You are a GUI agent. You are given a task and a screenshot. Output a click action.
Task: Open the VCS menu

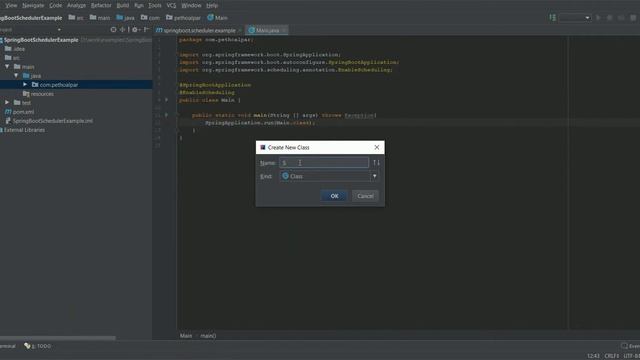point(171,5)
